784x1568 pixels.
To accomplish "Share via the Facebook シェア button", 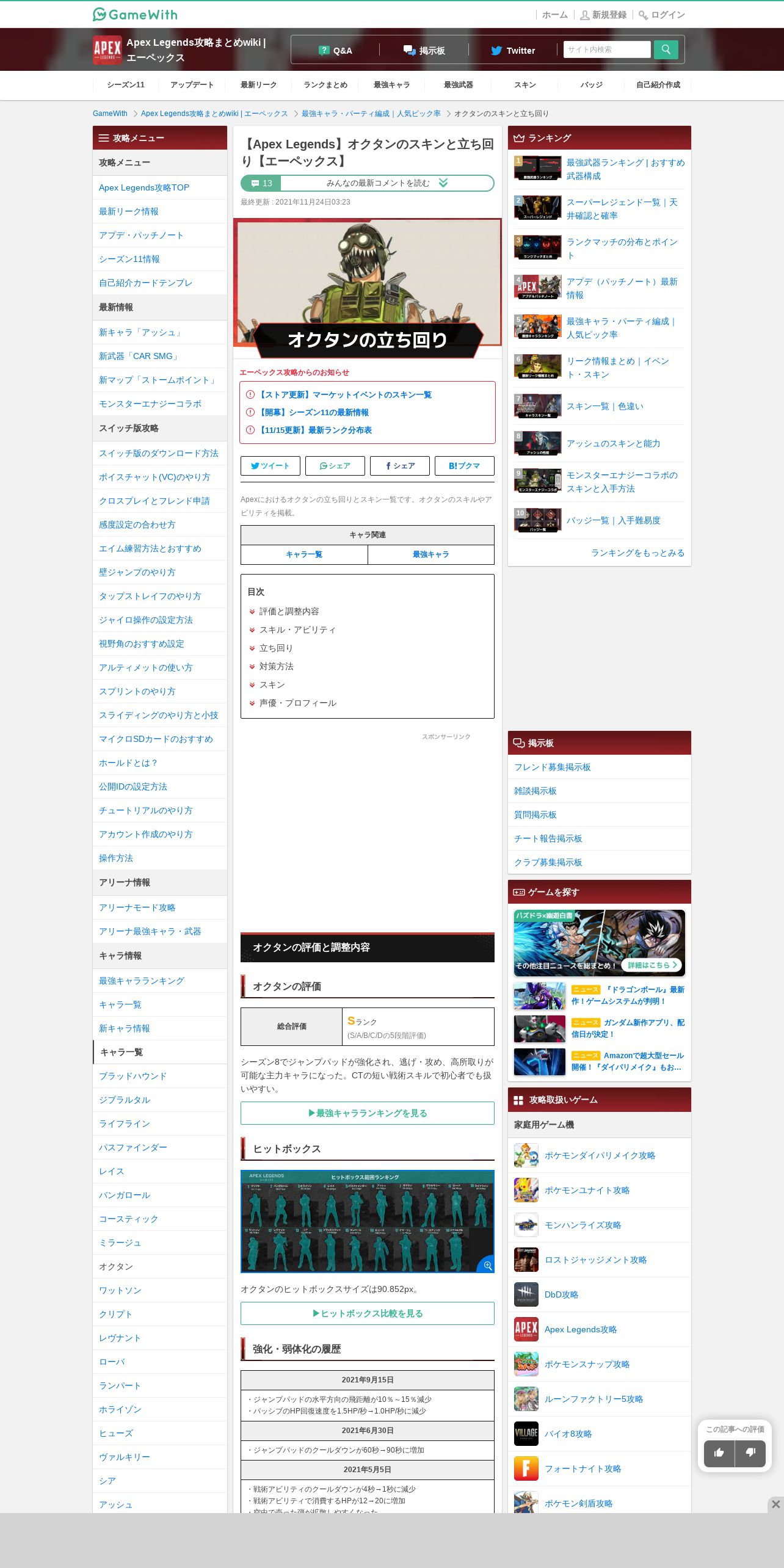I will [400, 466].
